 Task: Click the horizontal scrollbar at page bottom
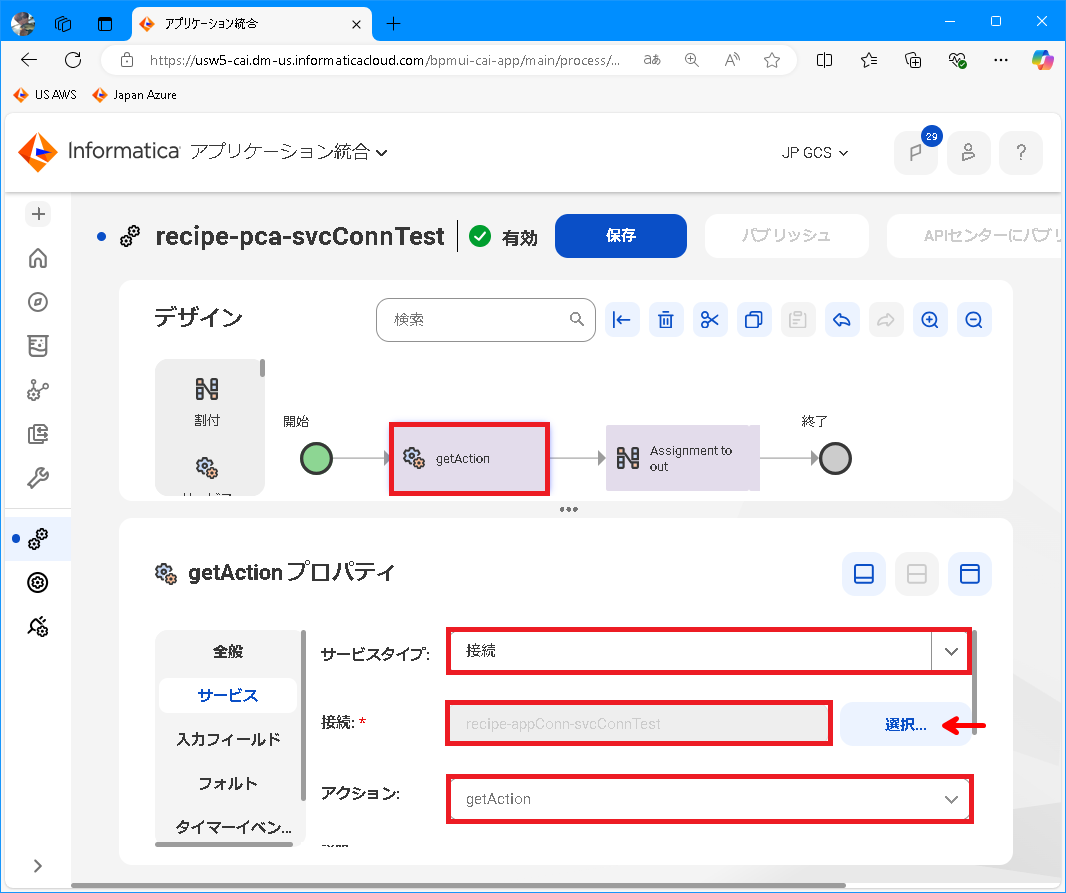click(x=458, y=886)
